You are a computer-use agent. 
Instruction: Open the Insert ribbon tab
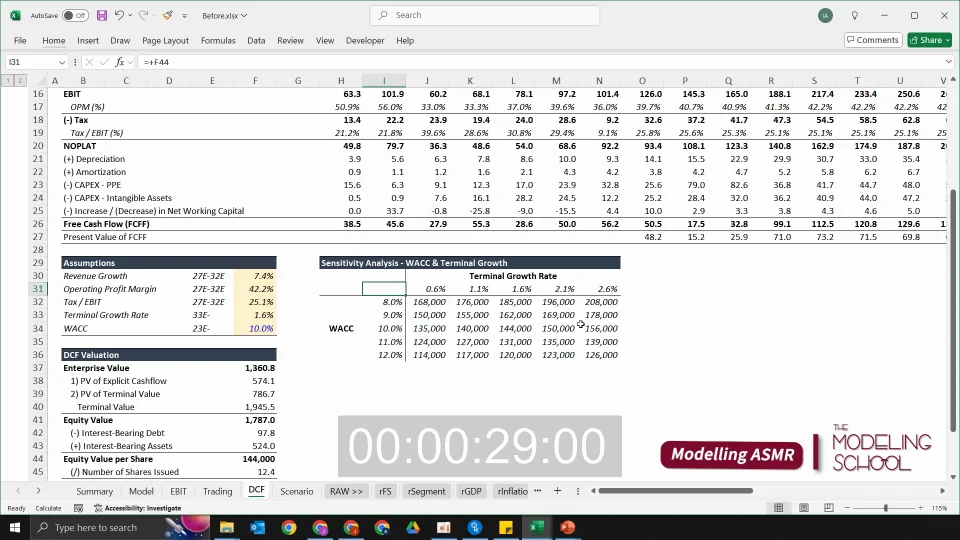pos(88,40)
